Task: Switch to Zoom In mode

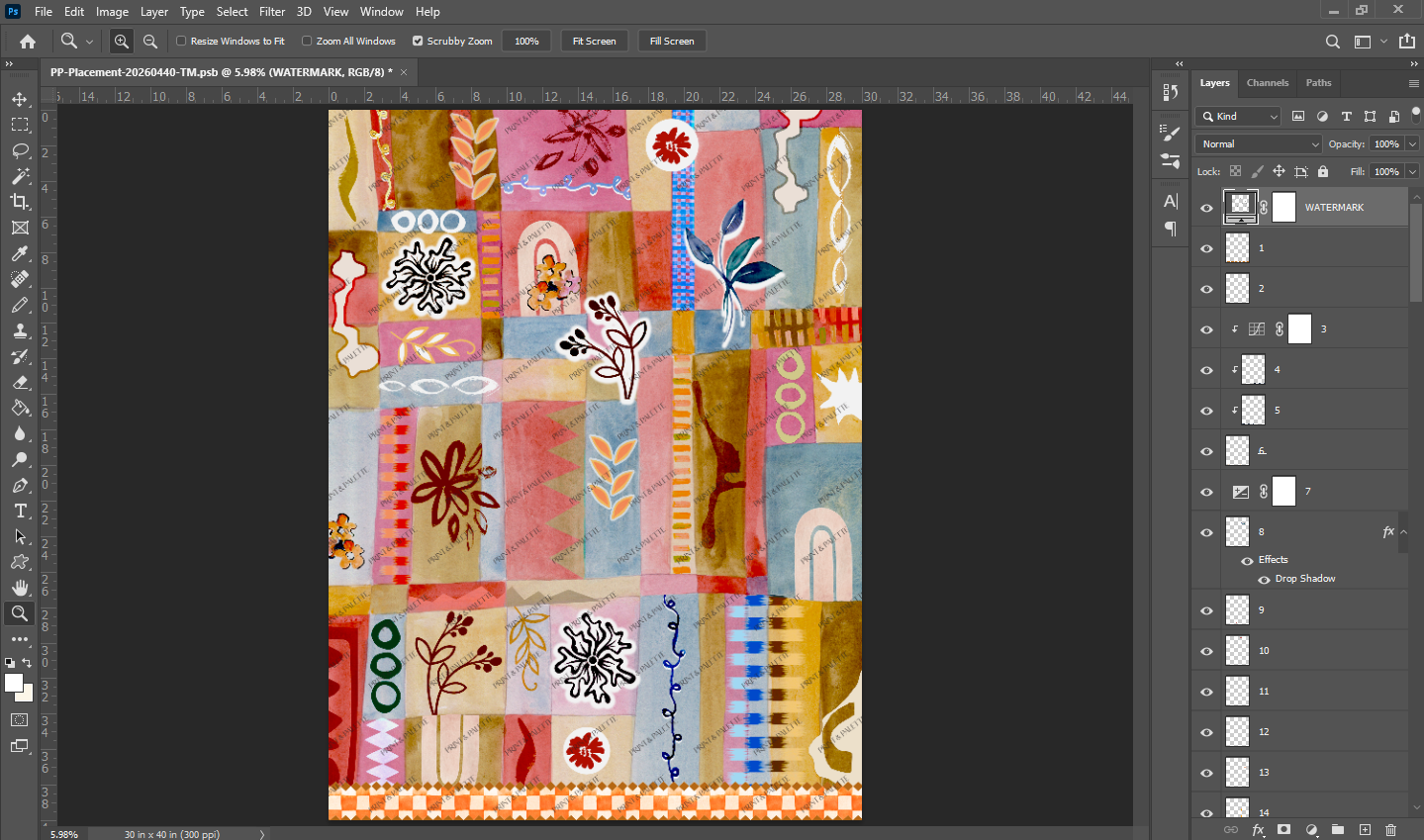Action: tap(122, 42)
